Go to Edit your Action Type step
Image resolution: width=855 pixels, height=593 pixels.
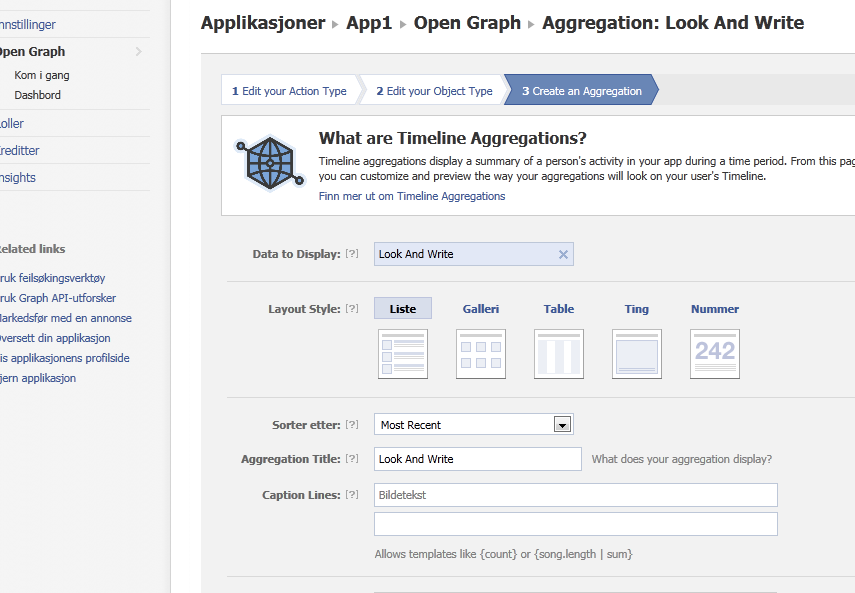click(x=289, y=91)
